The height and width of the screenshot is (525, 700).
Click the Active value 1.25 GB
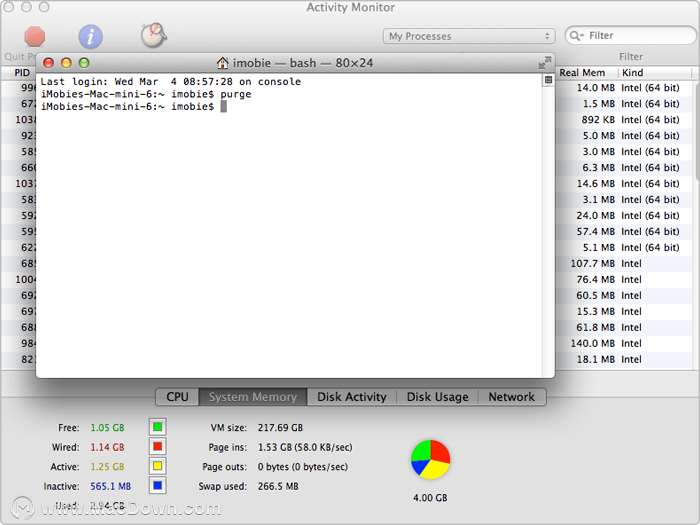click(108, 467)
